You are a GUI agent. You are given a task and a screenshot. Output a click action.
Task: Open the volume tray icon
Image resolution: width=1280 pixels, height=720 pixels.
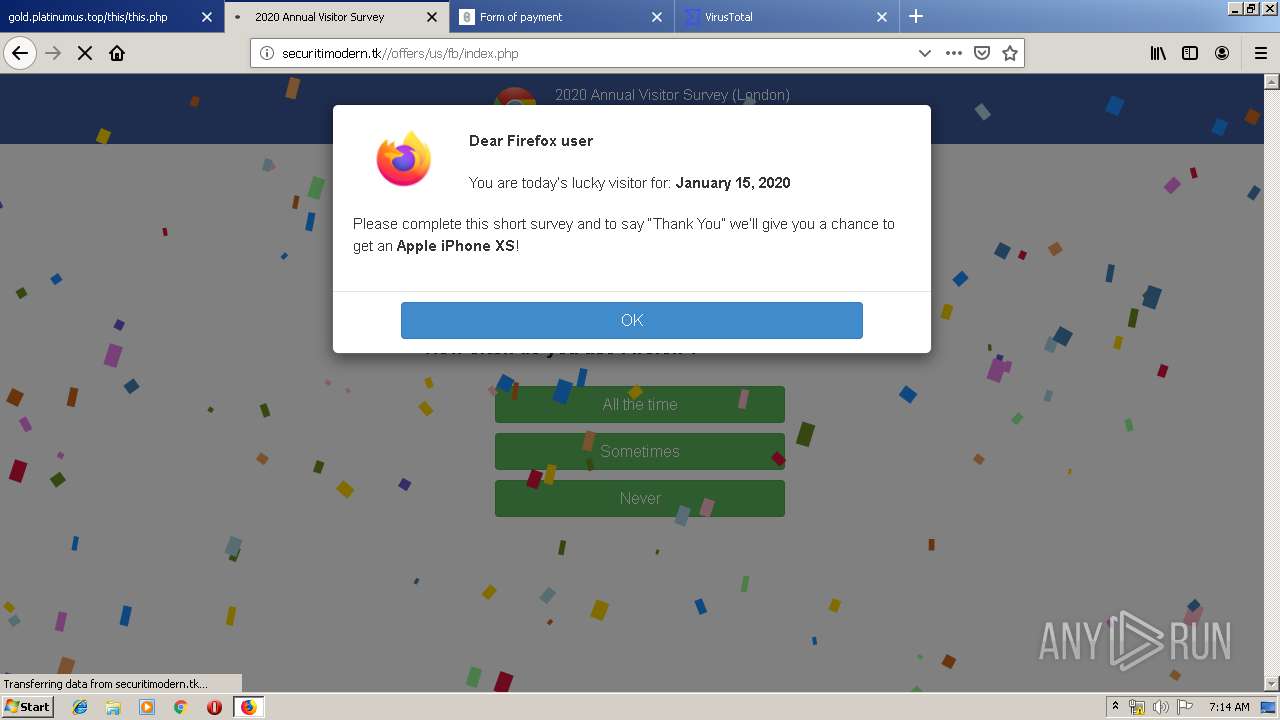coord(1161,707)
